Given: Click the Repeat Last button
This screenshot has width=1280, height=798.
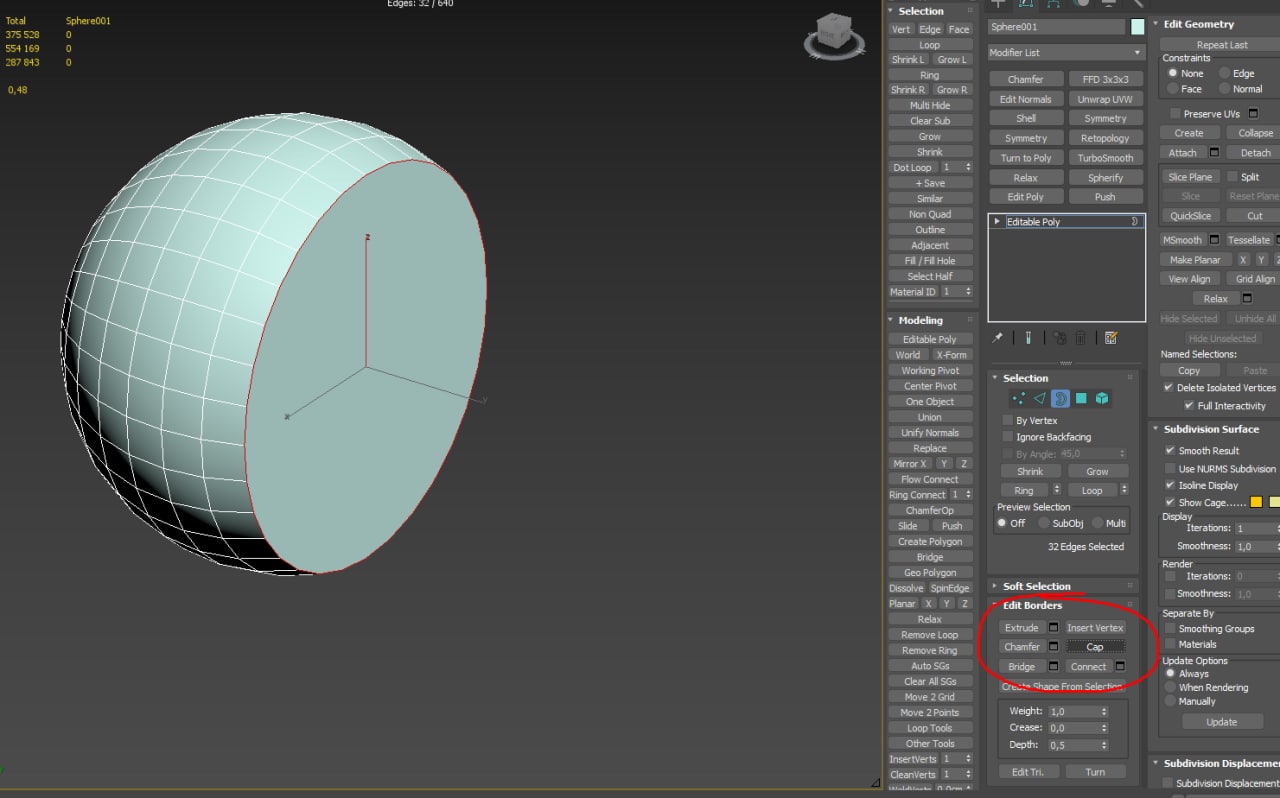Looking at the screenshot, I should tap(1222, 45).
